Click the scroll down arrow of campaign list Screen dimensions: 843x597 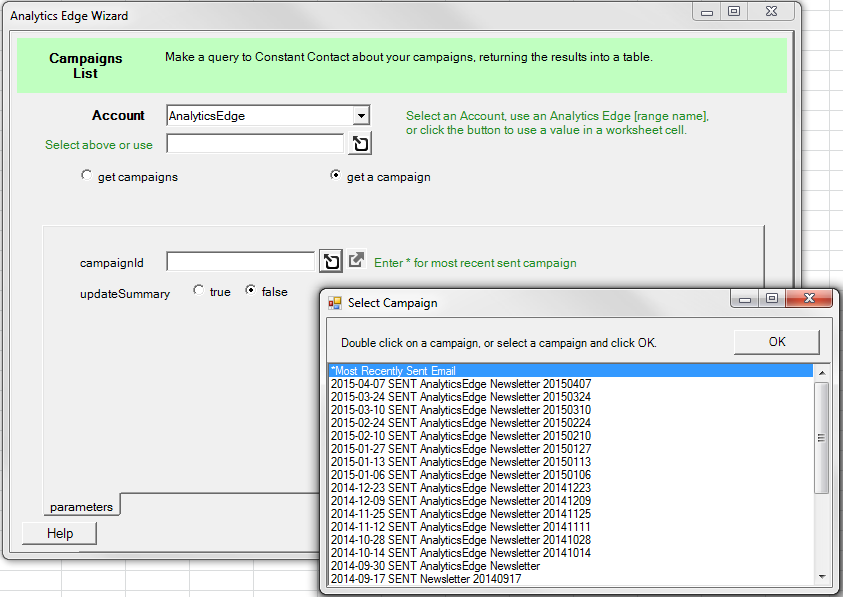coord(821,577)
